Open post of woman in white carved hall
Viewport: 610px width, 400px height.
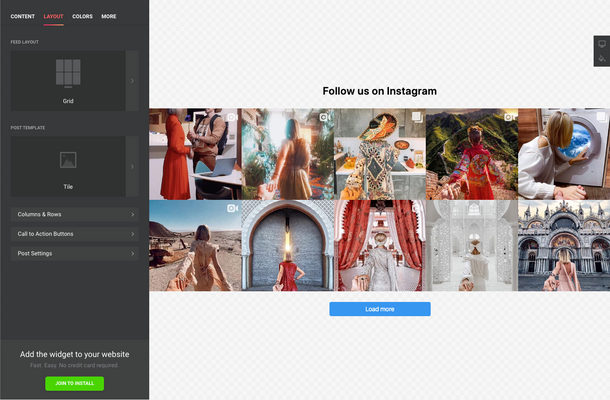472,246
